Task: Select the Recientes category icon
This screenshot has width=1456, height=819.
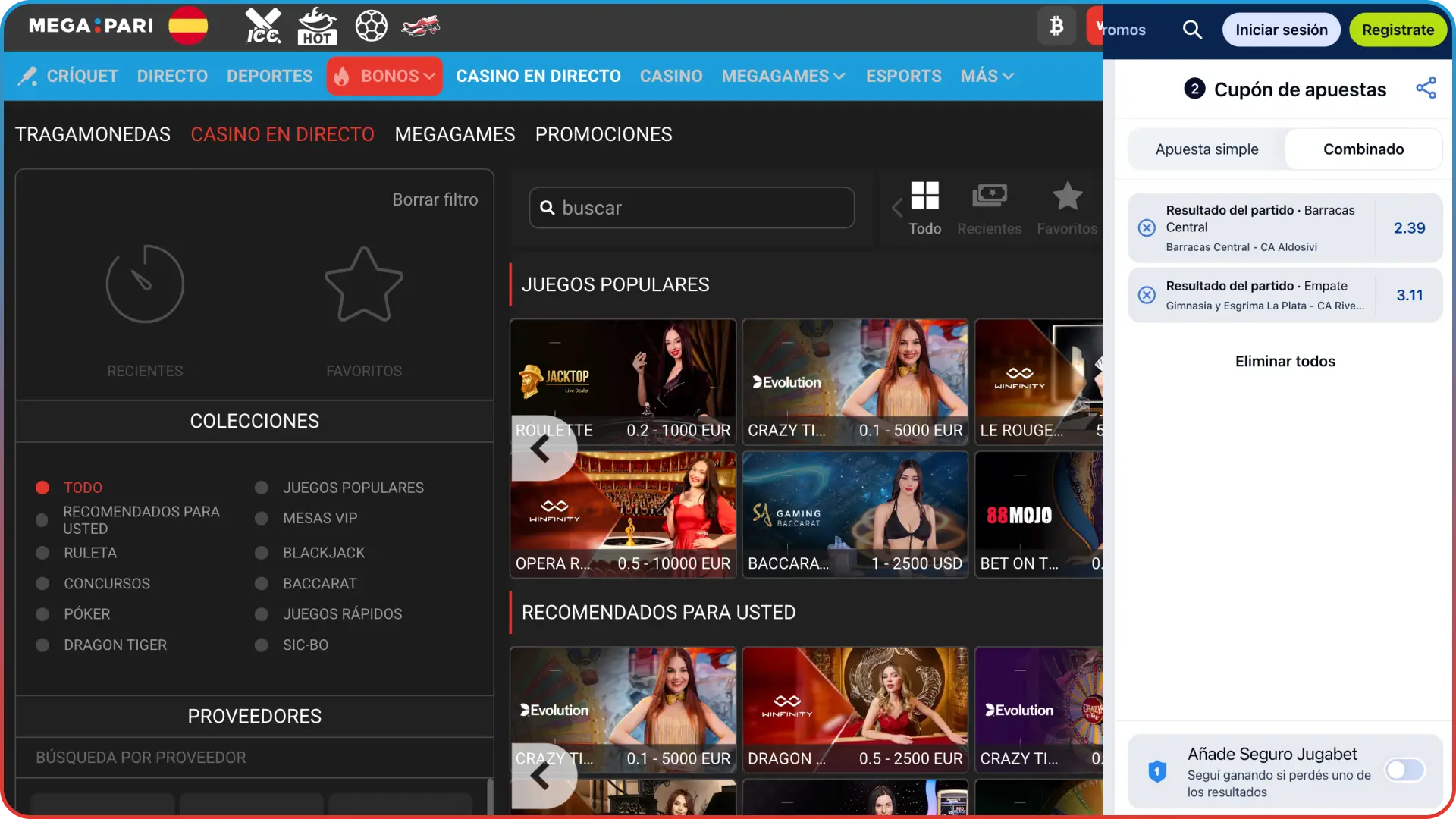Action: (990, 196)
